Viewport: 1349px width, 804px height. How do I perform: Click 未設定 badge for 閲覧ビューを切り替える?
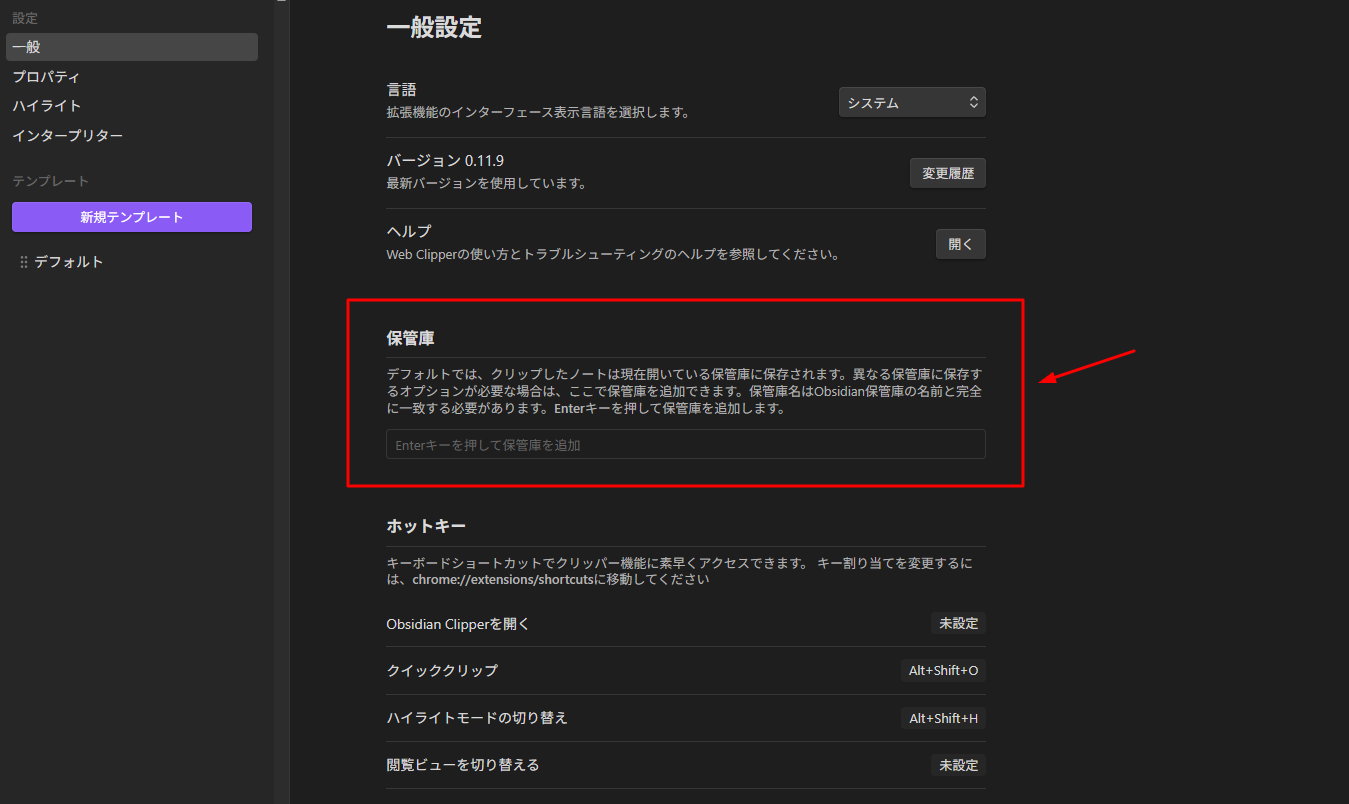(958, 765)
